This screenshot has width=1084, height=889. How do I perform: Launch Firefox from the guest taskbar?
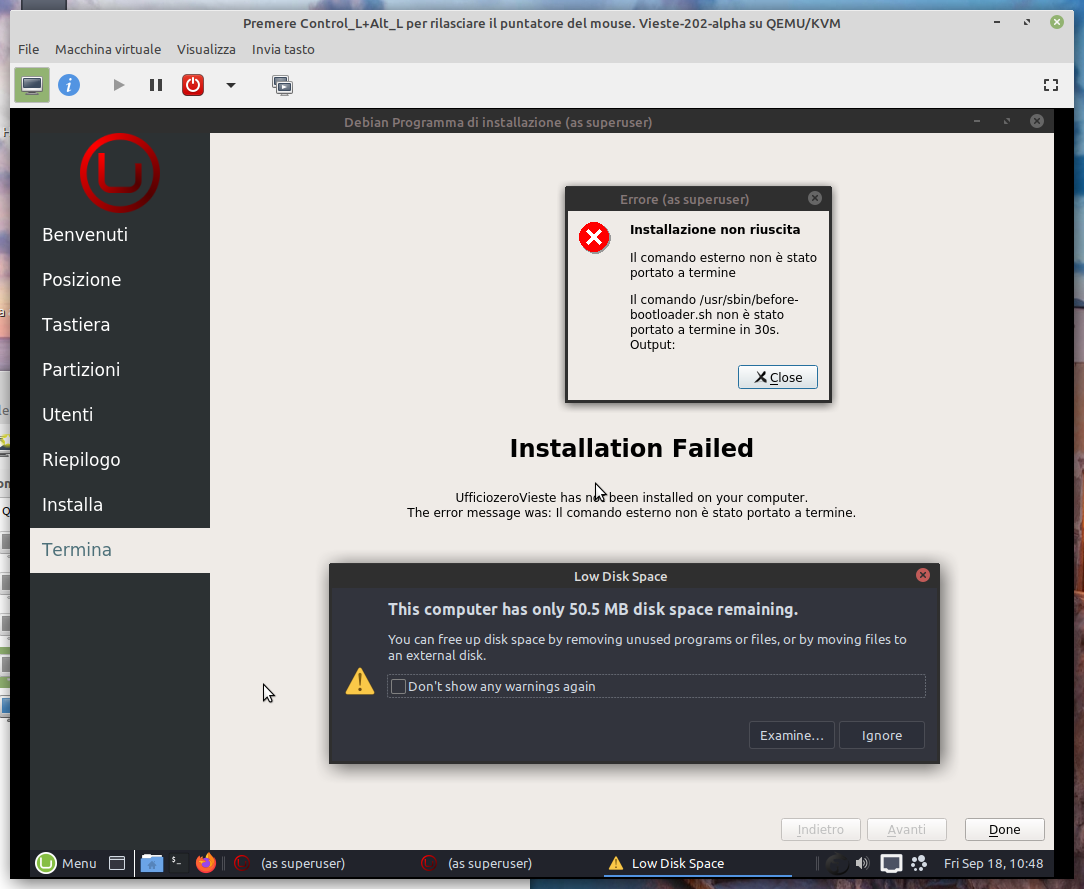[x=206, y=863]
